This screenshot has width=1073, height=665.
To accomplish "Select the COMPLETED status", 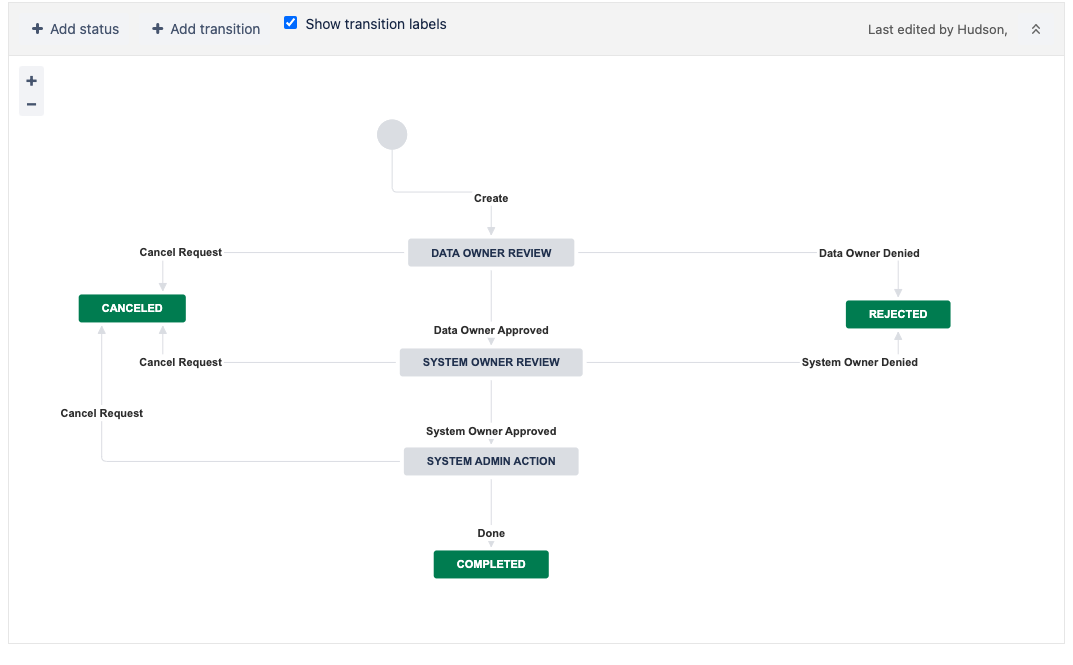I will pyautogui.click(x=491, y=564).
